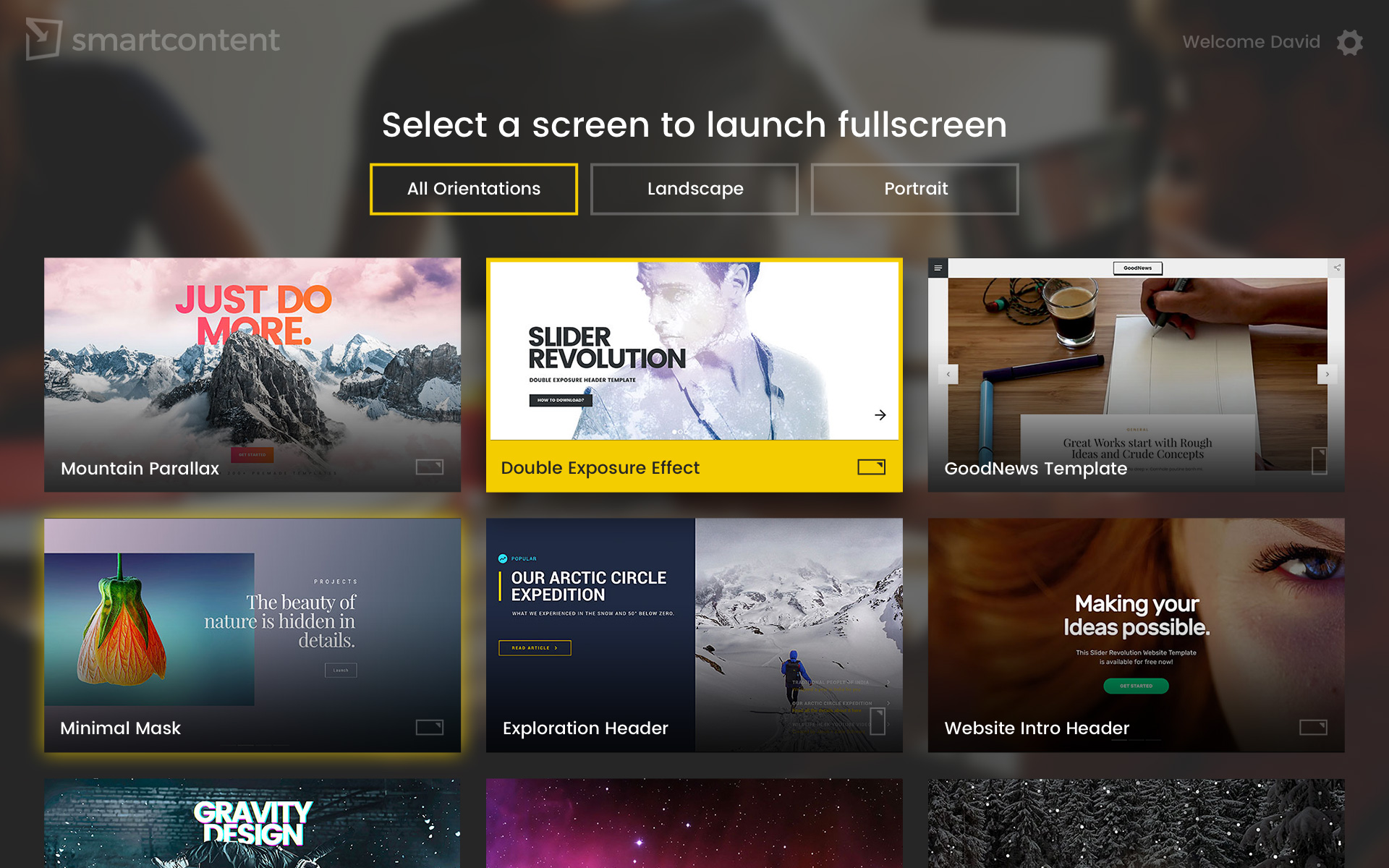The height and width of the screenshot is (868, 1389).
Task: Click the share icon on the GoodNews Template preview
Action: (1336, 266)
